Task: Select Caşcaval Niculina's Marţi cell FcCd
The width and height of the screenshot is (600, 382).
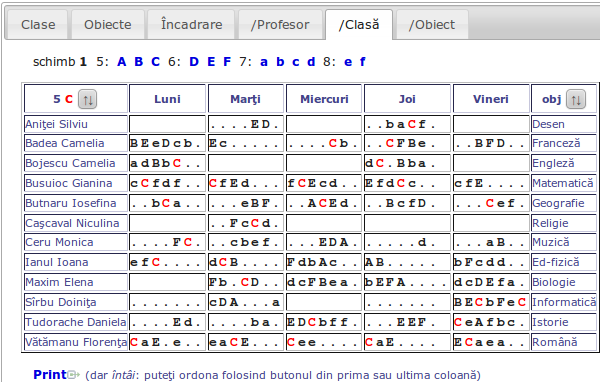Action: pos(246,223)
